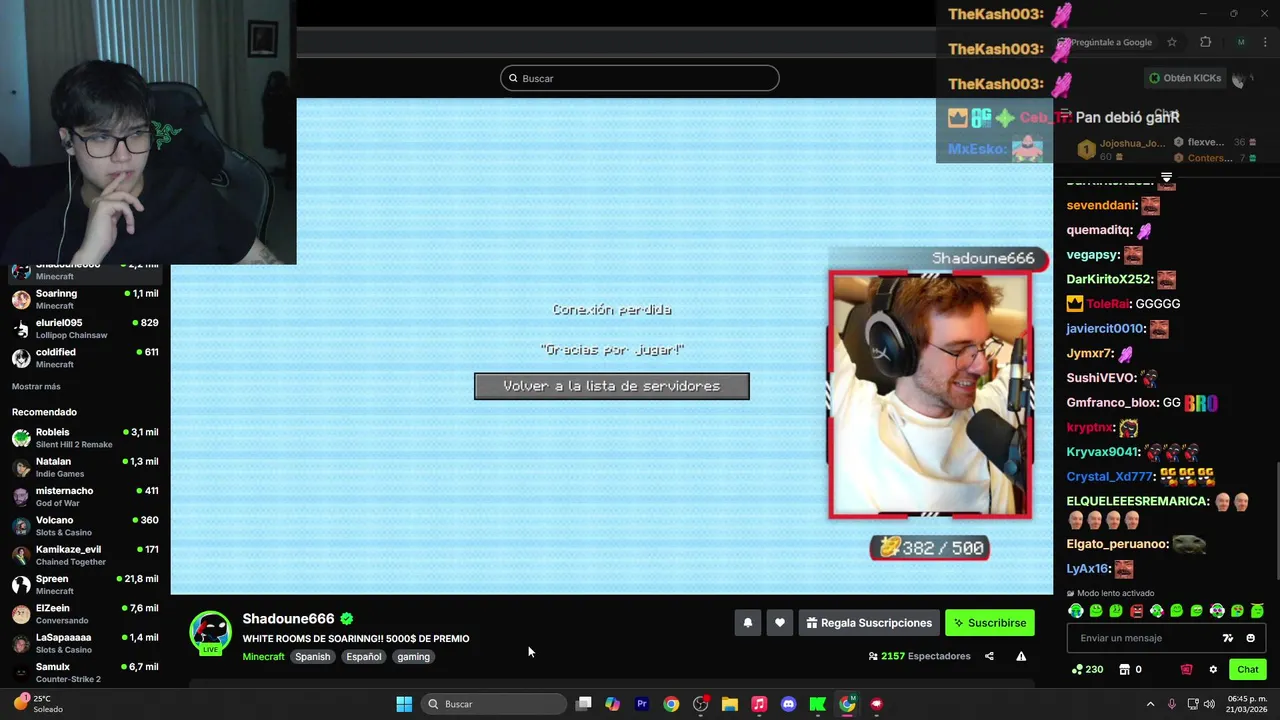Open Discord from the taskbar
This screenshot has height=720, width=1280.
(788, 704)
